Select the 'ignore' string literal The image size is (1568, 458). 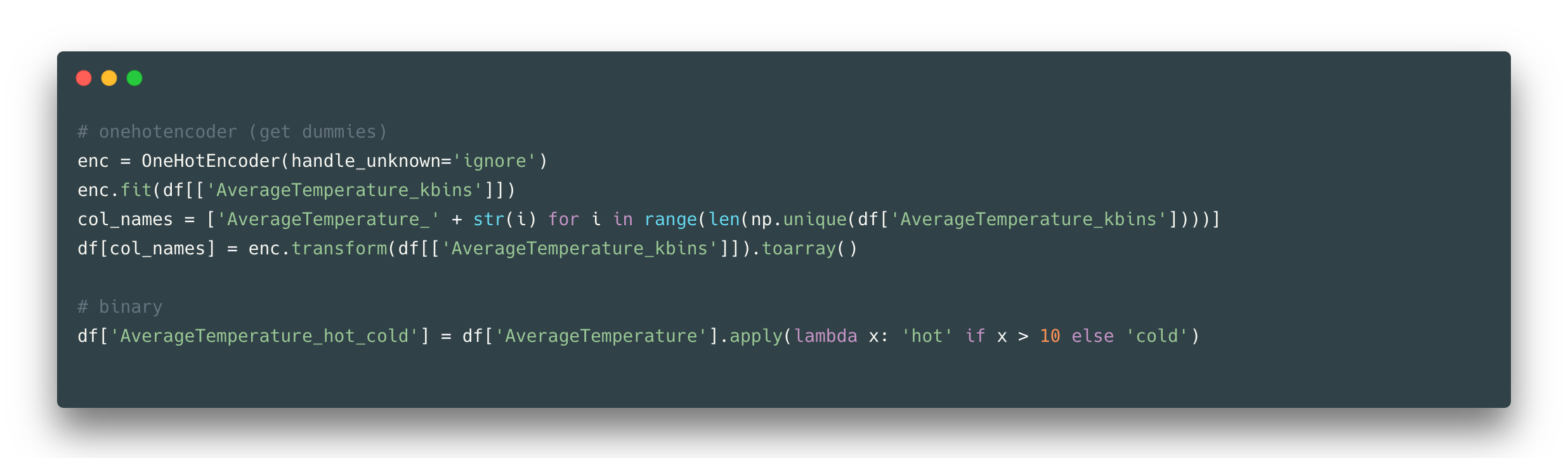pyautogui.click(x=494, y=161)
